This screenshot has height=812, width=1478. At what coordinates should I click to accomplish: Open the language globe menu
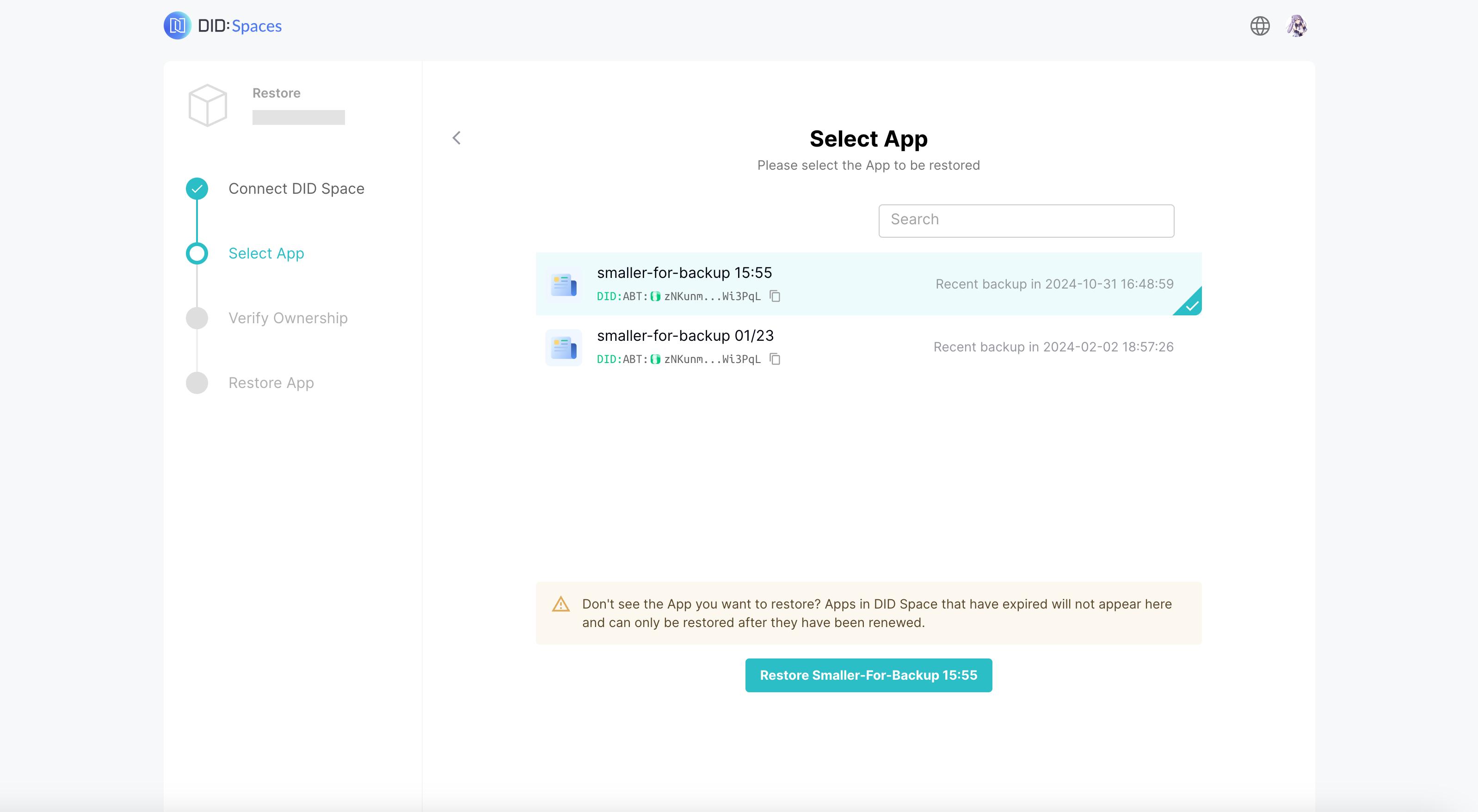coord(1259,26)
